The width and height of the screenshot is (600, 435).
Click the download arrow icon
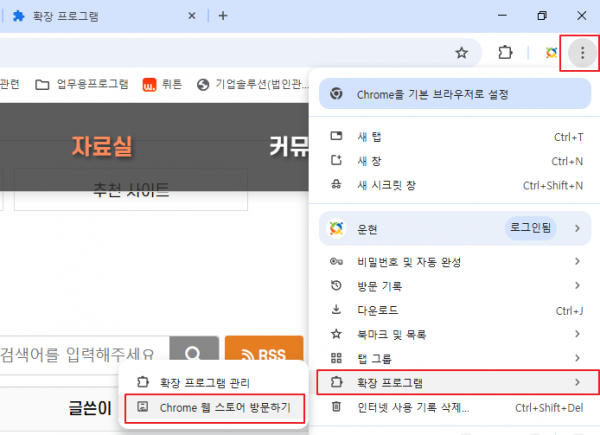(336, 309)
